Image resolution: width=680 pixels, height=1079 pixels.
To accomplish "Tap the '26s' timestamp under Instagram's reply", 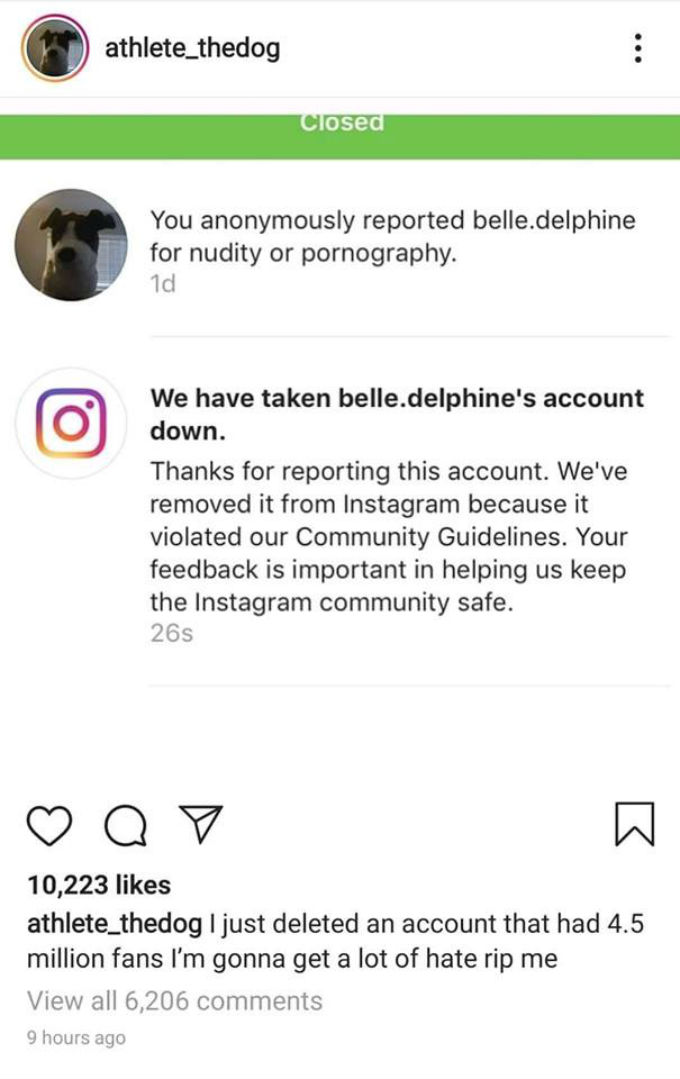I will click(170, 634).
